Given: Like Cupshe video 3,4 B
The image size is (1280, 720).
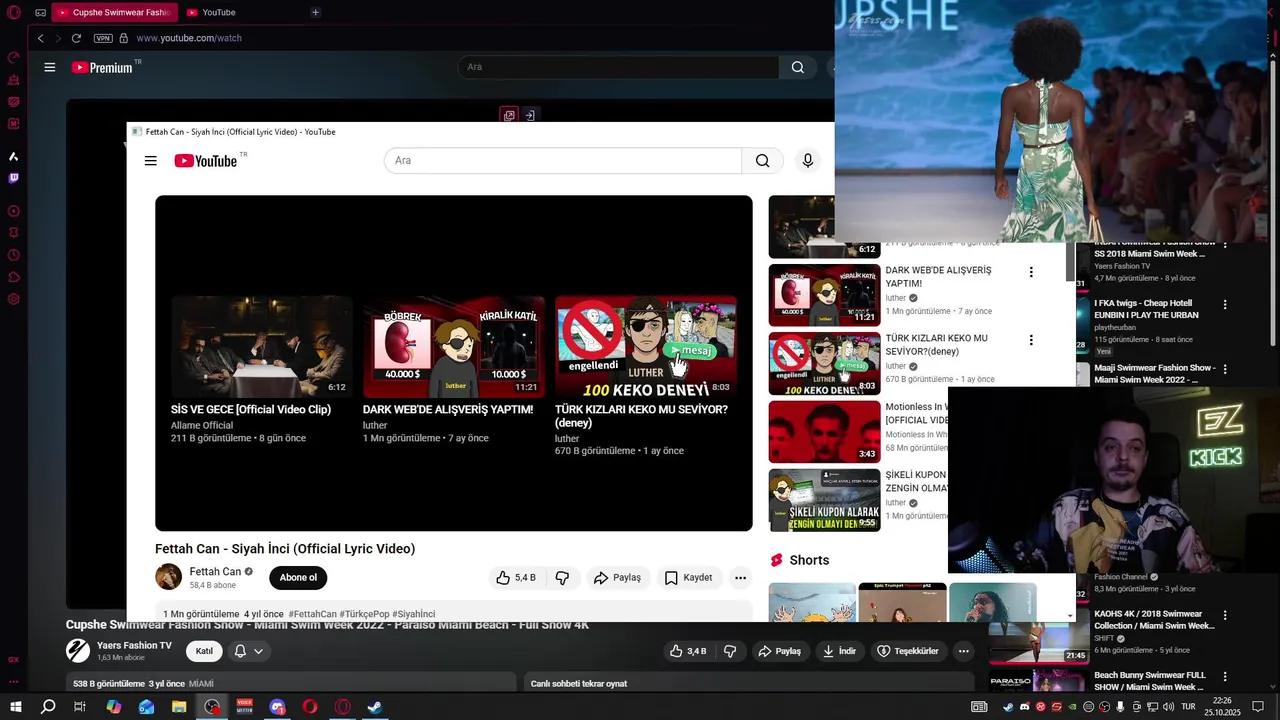Looking at the screenshot, I should click(688, 651).
